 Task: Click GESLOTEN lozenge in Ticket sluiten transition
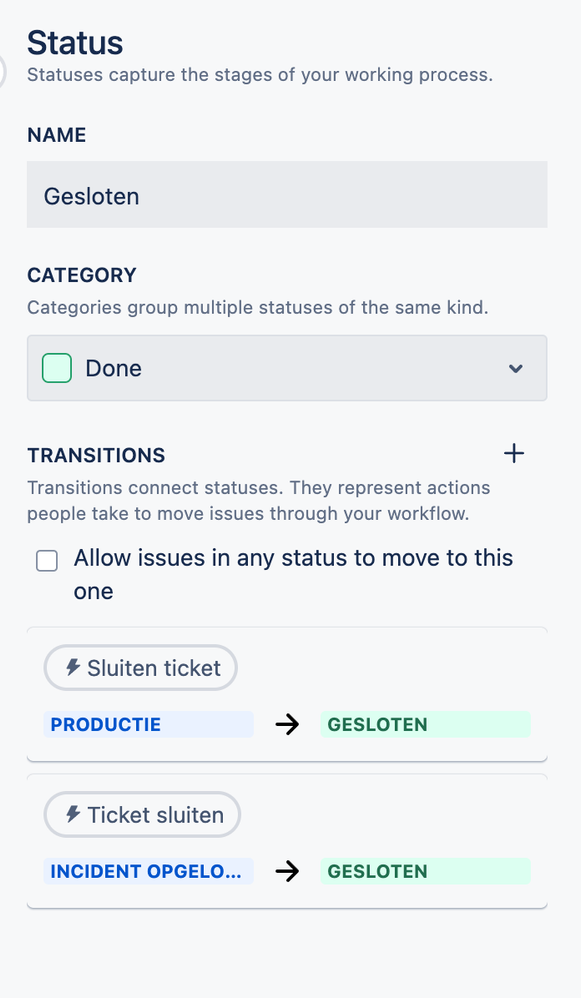[425, 871]
